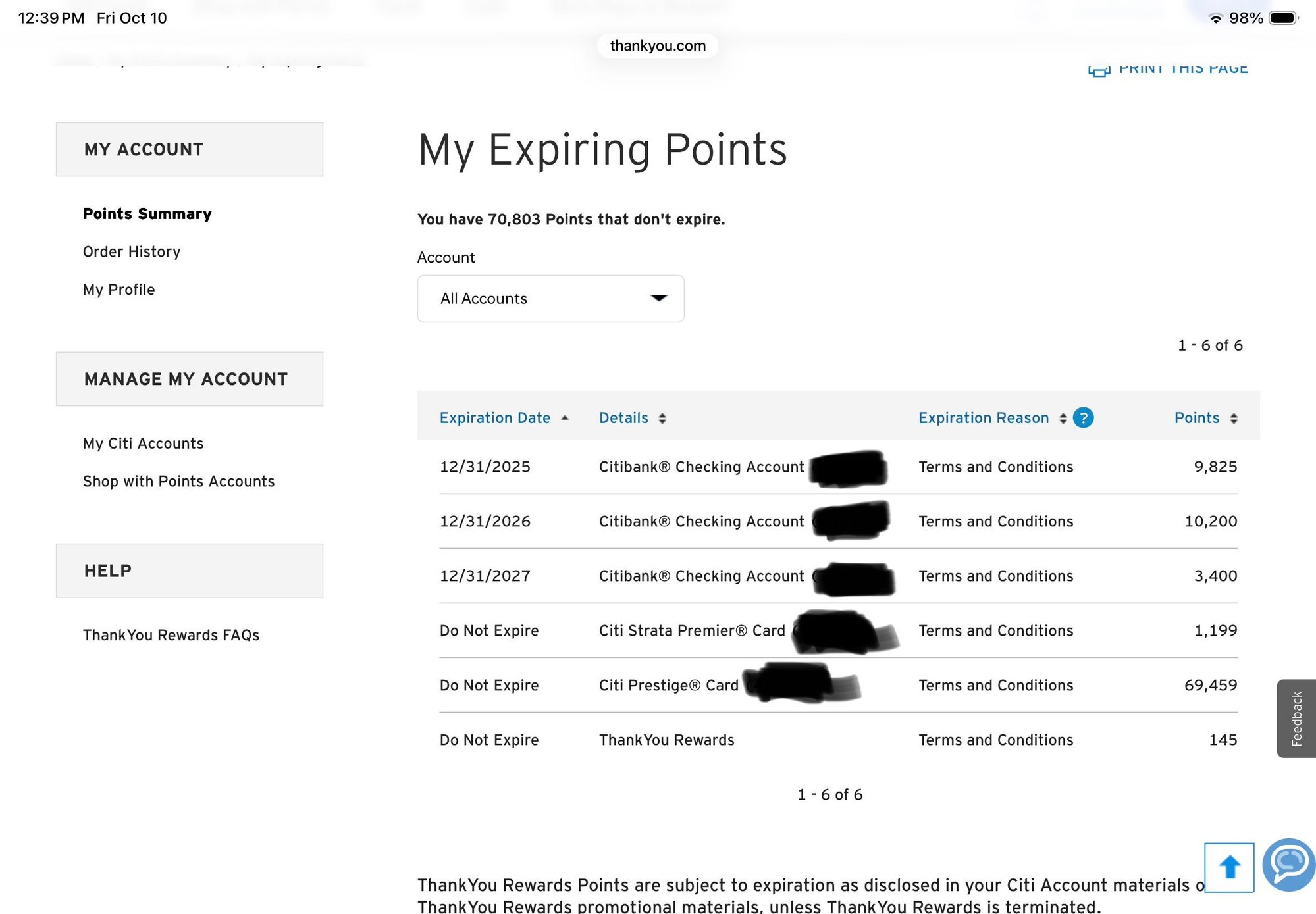Sort by the Expiration Date column header
1316x914 pixels.
494,418
